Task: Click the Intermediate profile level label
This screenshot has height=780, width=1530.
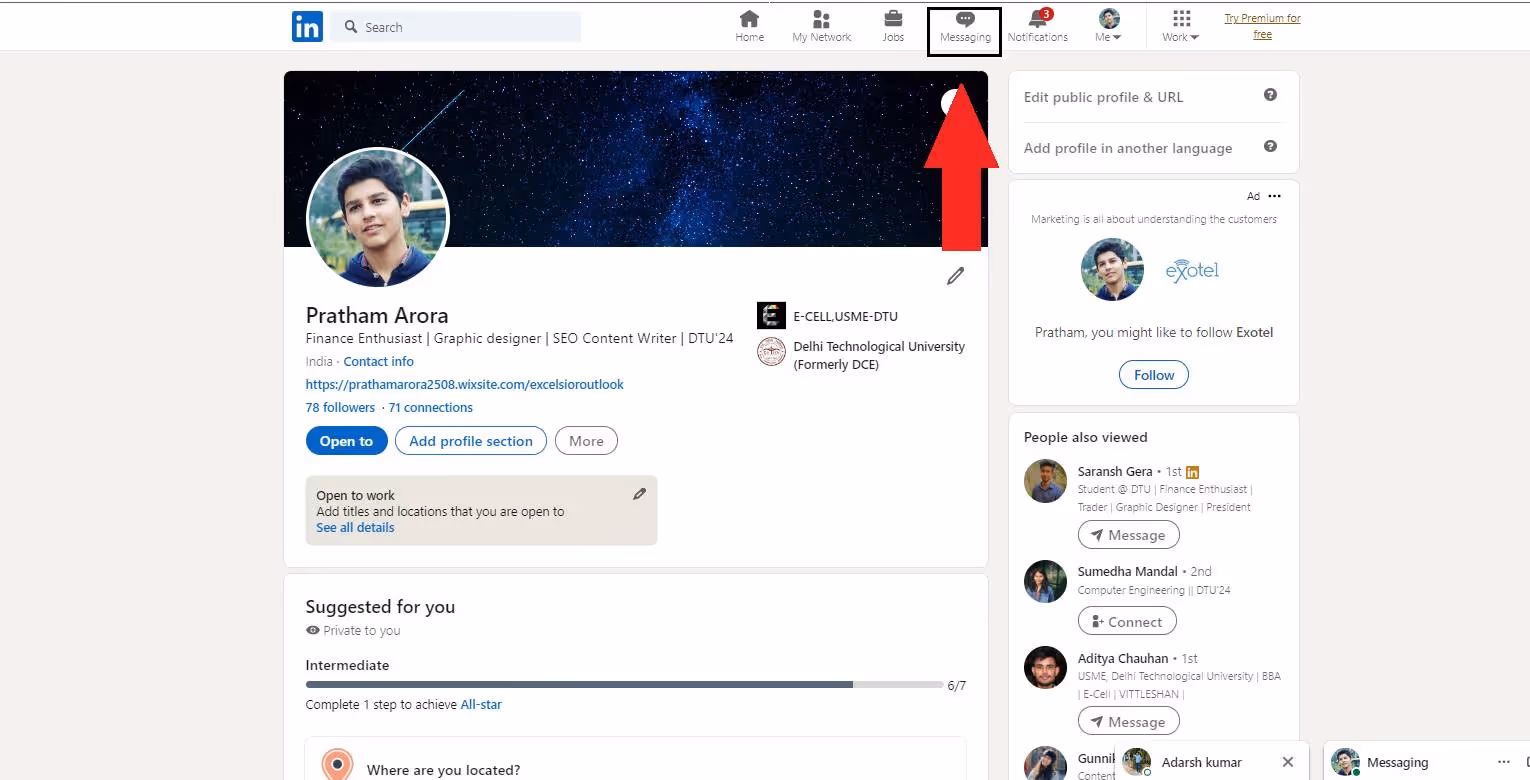Action: [x=347, y=665]
